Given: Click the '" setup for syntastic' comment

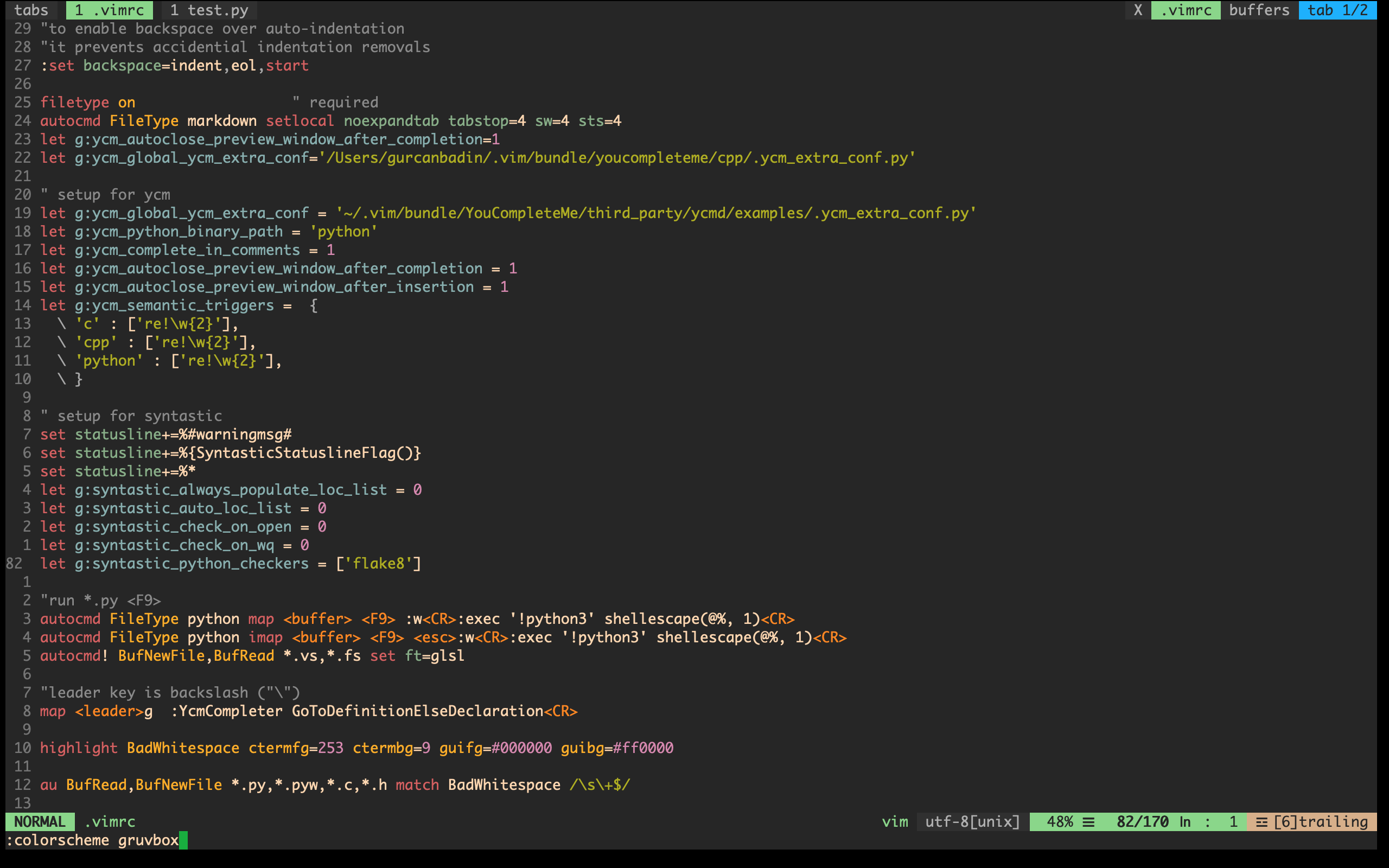Looking at the screenshot, I should [131, 416].
